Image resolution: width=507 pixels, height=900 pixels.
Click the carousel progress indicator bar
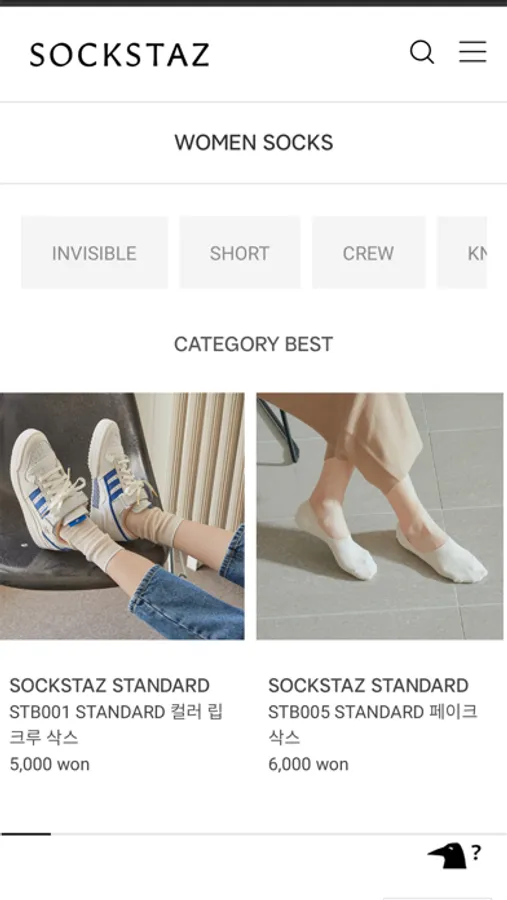[x=253, y=833]
